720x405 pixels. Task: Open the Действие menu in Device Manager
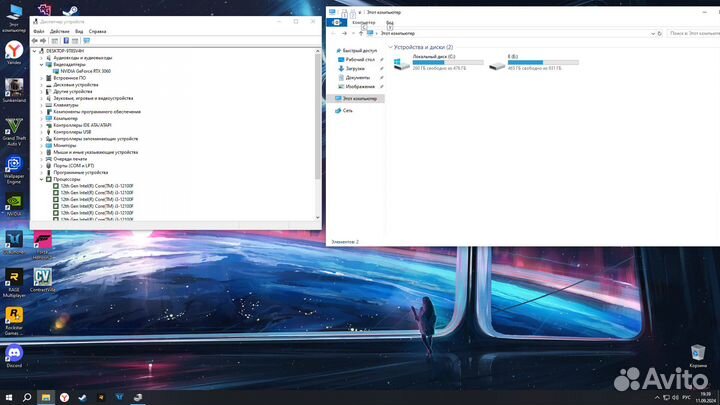click(59, 31)
